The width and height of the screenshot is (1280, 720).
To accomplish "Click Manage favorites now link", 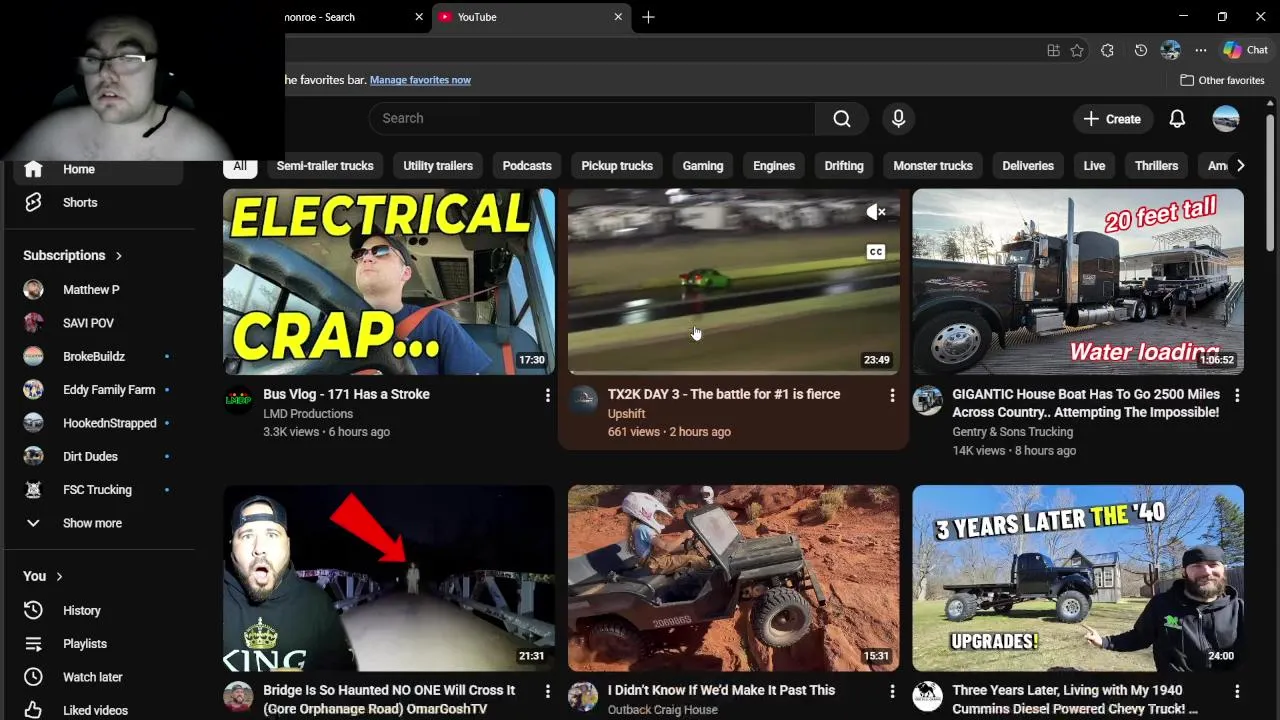I will tap(420, 80).
